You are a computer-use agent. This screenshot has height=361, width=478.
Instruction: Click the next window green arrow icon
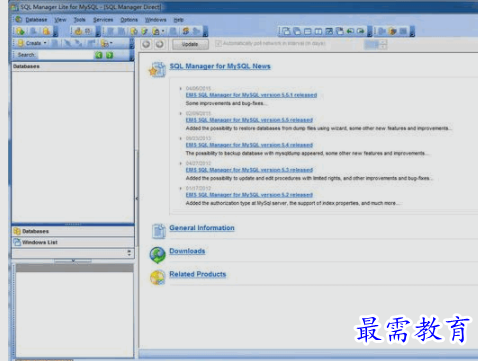[360, 31]
